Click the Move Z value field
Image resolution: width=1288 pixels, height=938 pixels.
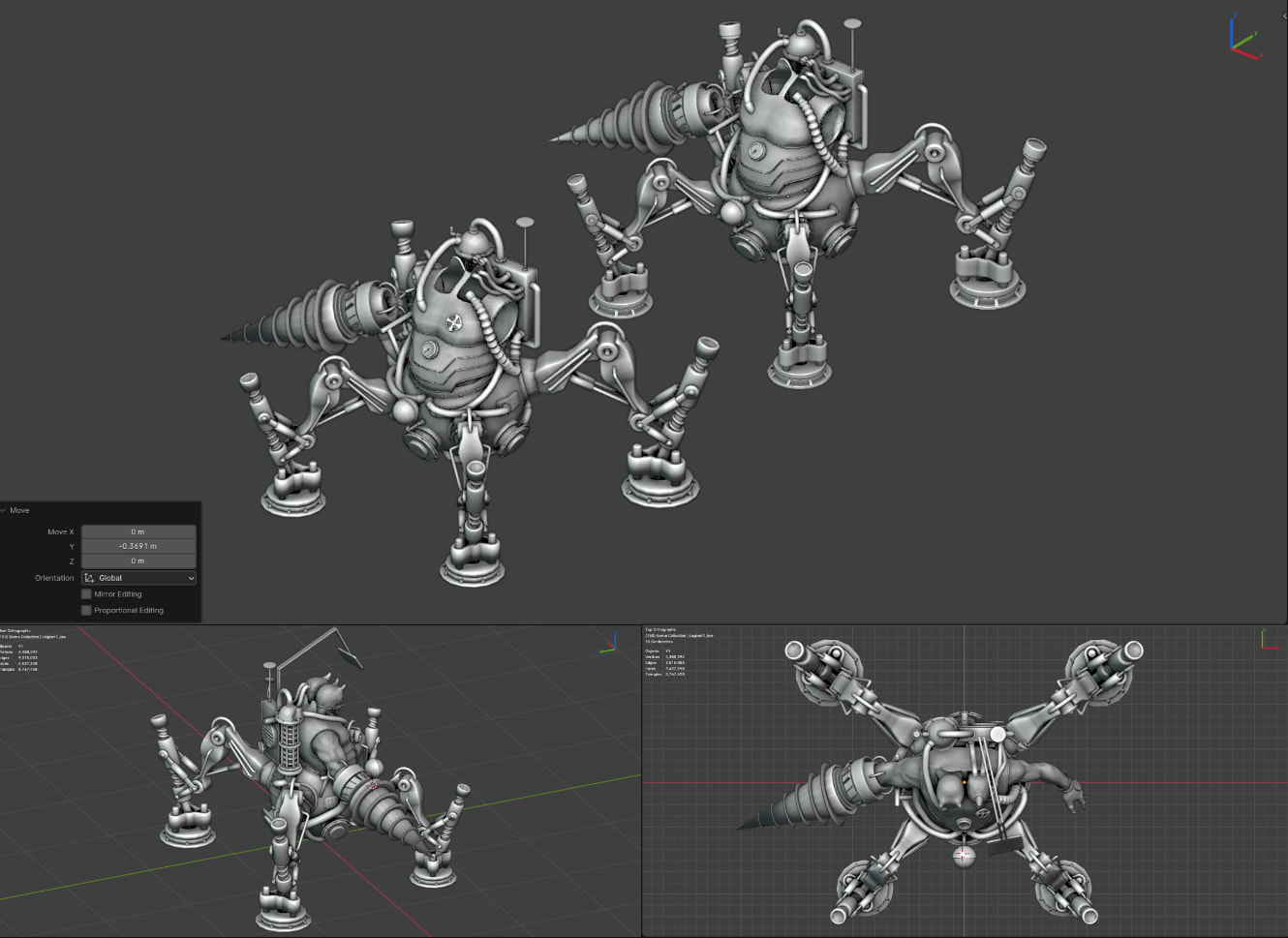pyautogui.click(x=138, y=560)
